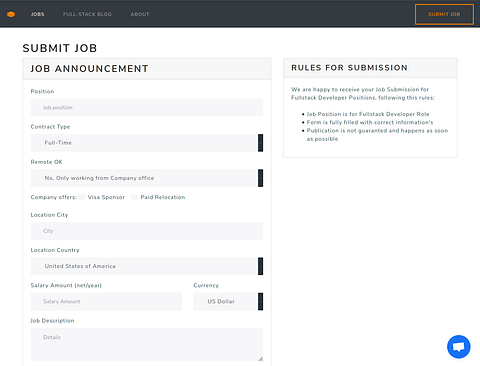
Task: Open the Location Country dropdown
Action: point(147,266)
